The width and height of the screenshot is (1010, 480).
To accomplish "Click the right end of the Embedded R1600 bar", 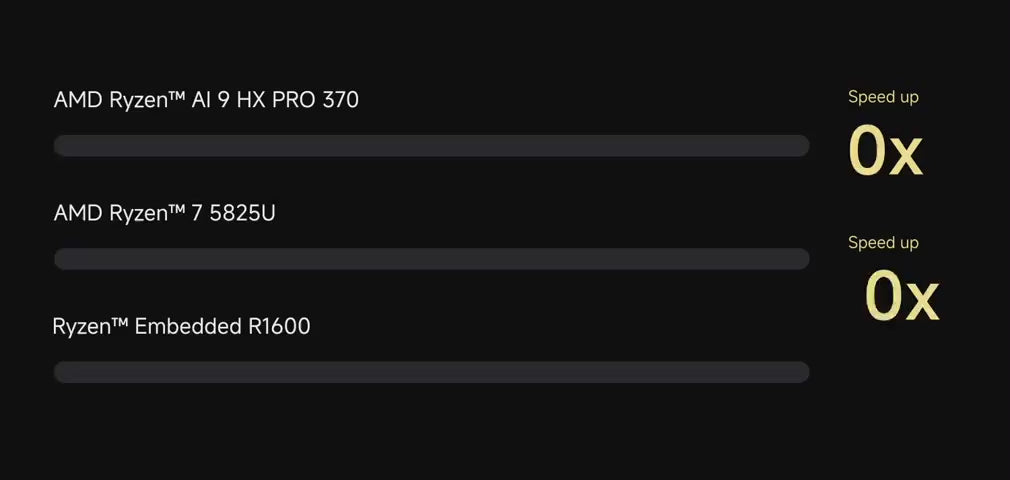I will tap(800, 372).
